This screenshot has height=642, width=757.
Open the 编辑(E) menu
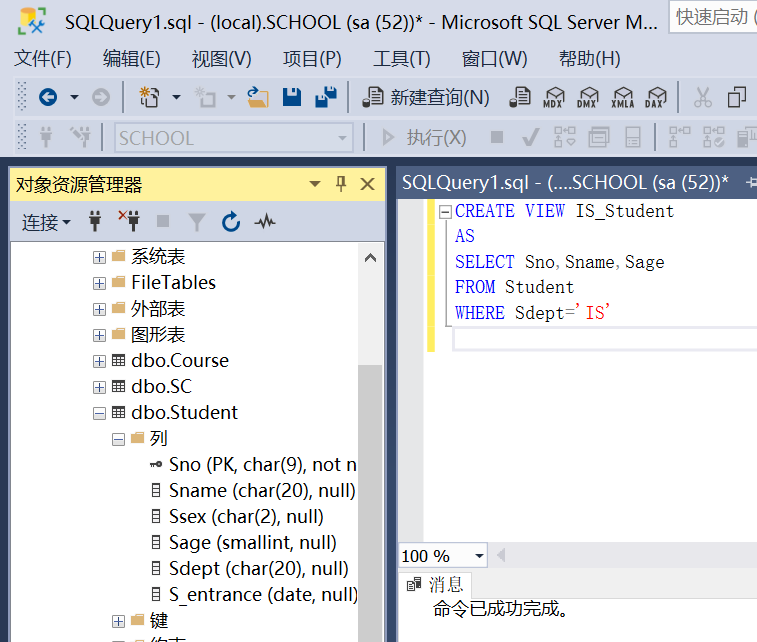131,59
